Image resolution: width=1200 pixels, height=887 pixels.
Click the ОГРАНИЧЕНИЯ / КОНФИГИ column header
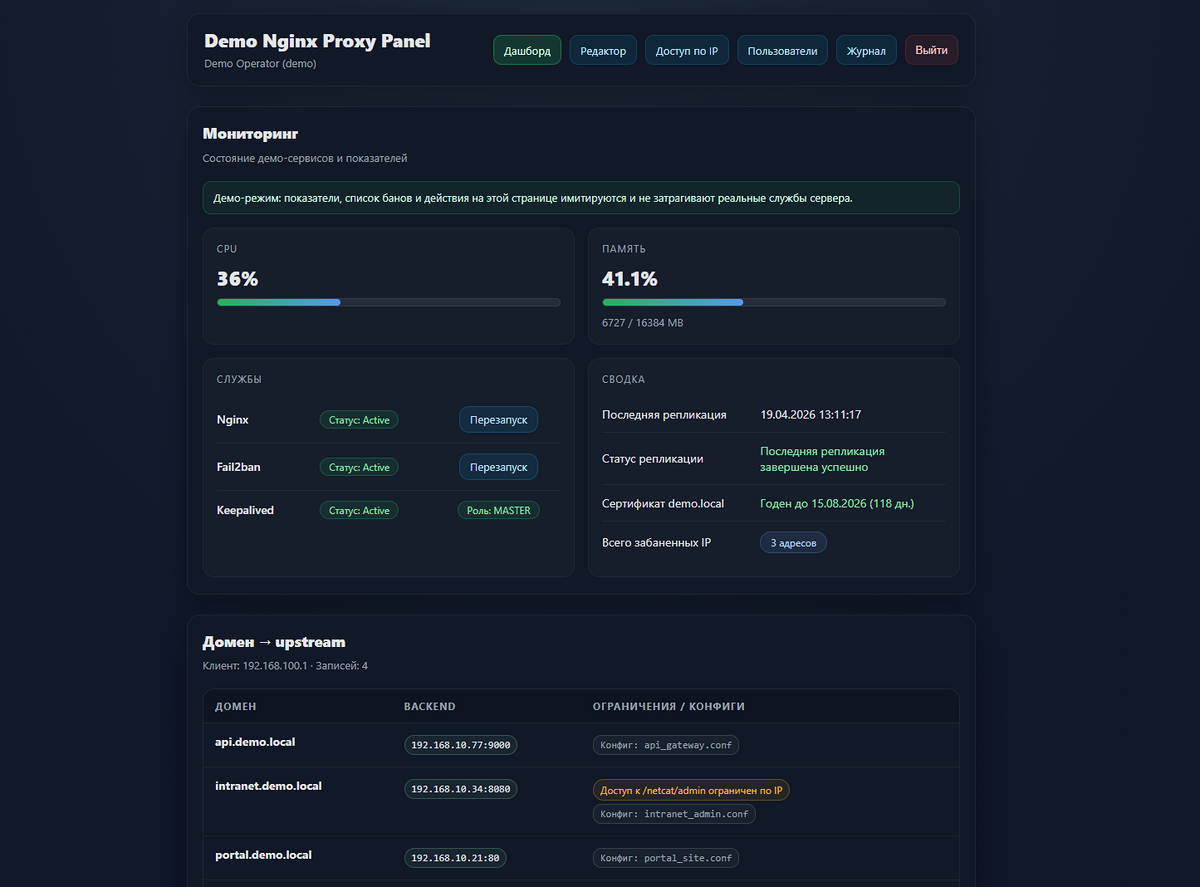pos(669,706)
